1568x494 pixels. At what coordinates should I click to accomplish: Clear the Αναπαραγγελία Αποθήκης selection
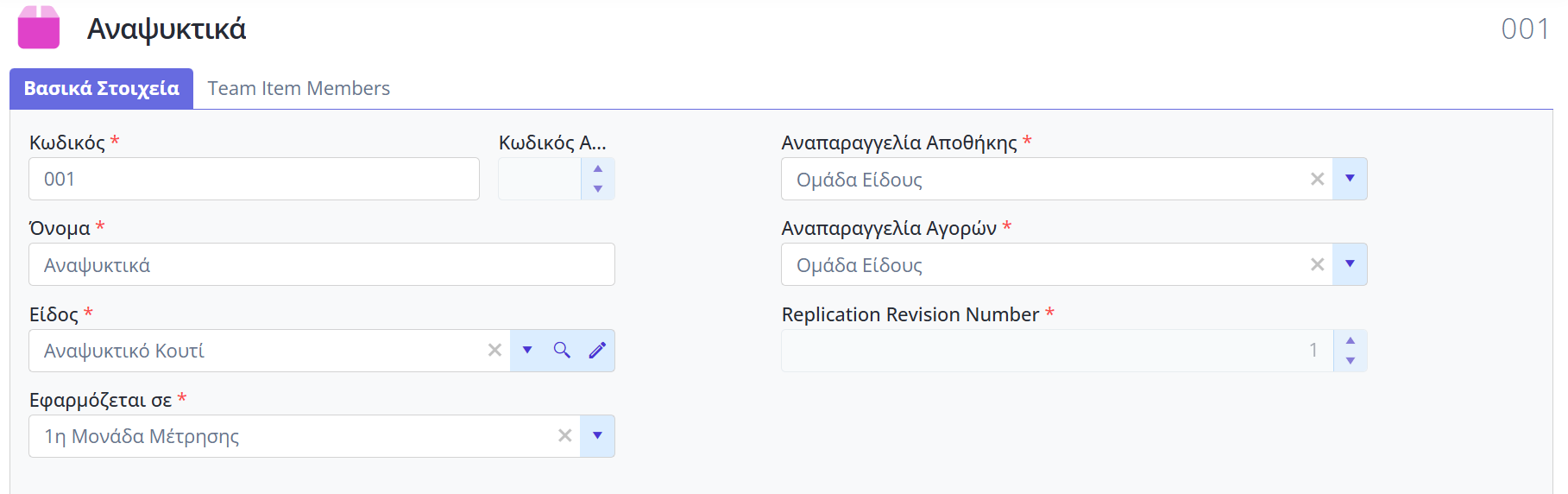pyautogui.click(x=1317, y=180)
